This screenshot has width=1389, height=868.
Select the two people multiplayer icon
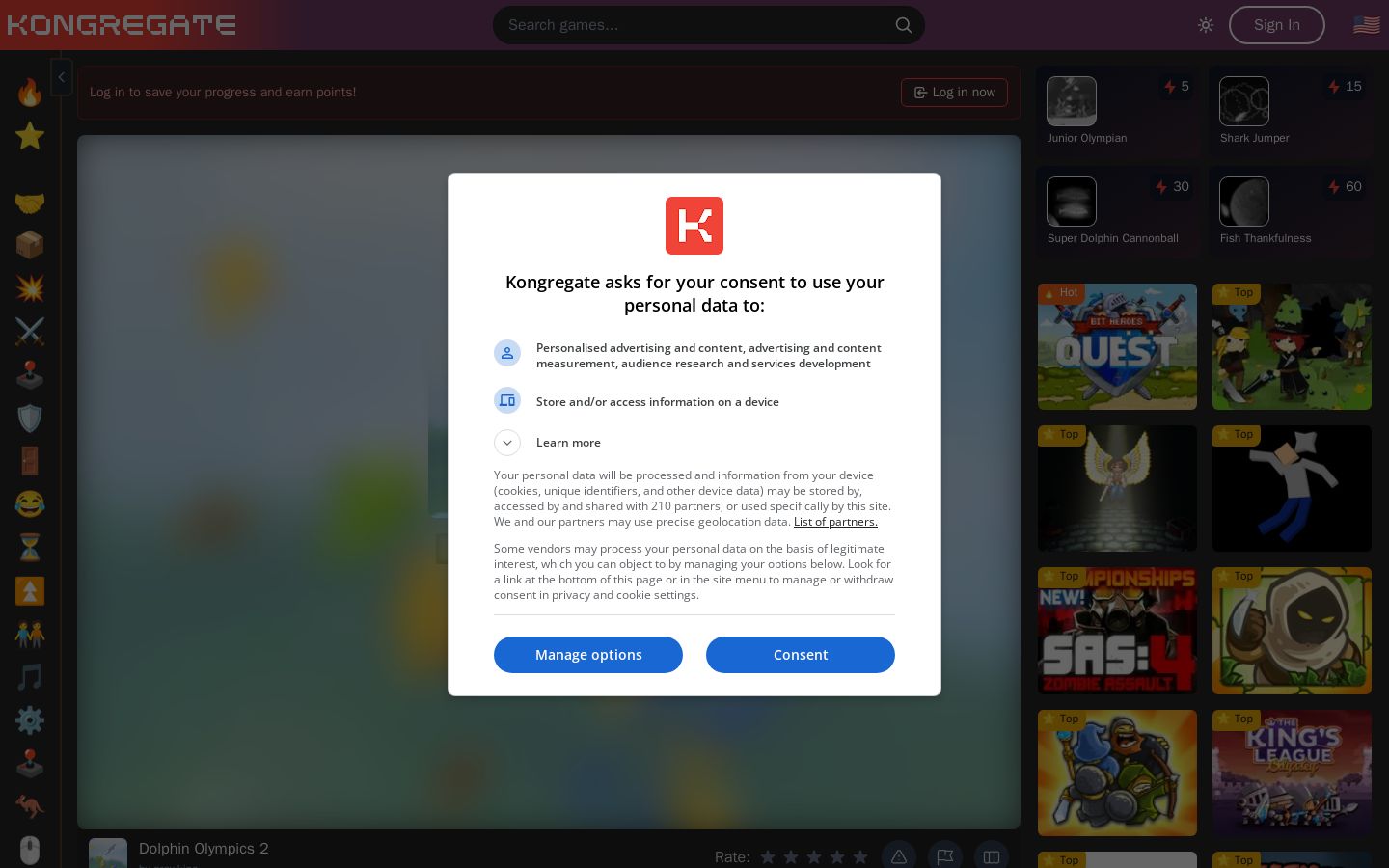tap(30, 634)
